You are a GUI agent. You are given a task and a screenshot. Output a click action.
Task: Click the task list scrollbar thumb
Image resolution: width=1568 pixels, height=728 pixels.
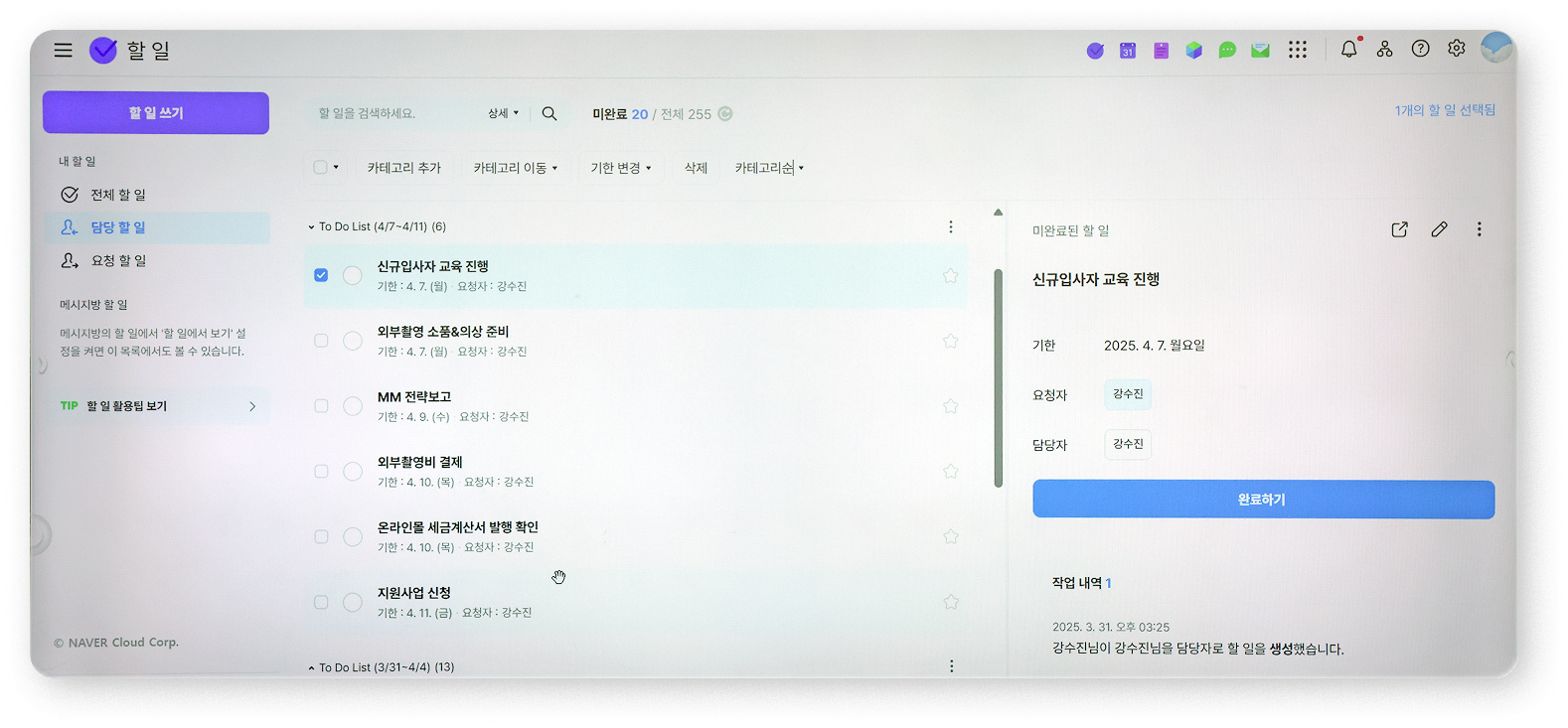click(998, 378)
